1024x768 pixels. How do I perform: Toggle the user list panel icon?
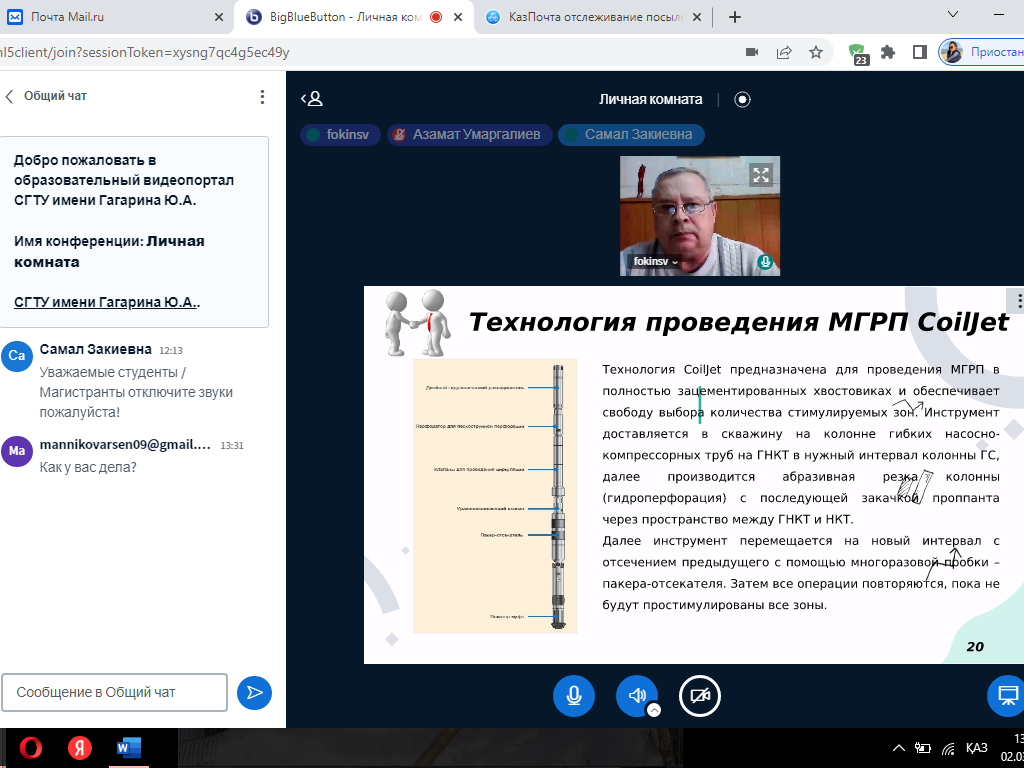point(312,99)
